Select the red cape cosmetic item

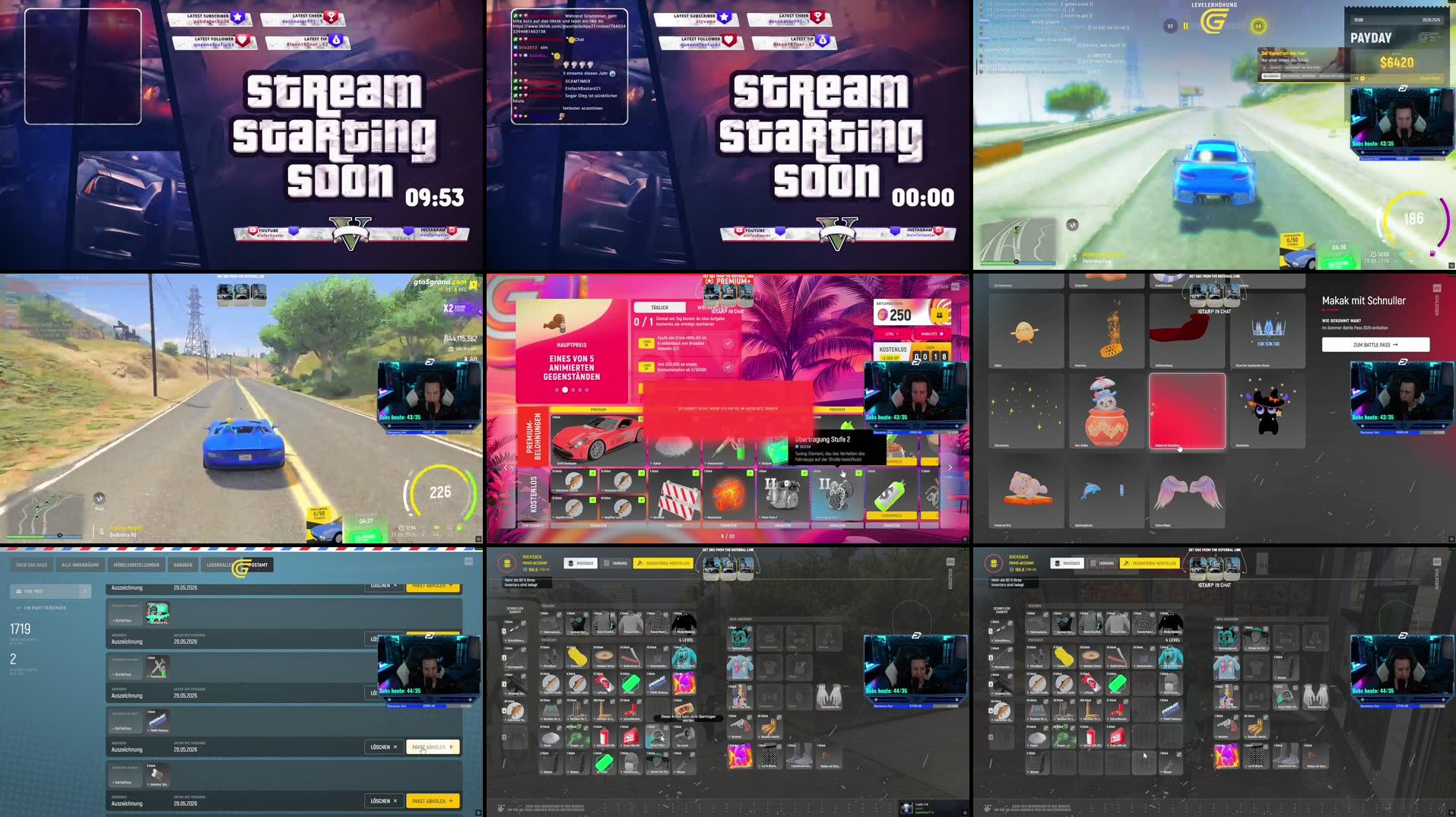[1187, 331]
